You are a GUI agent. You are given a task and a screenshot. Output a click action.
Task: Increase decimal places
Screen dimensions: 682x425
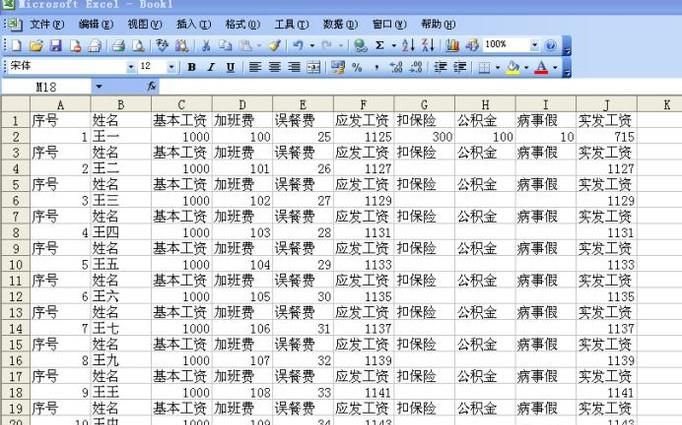point(396,67)
